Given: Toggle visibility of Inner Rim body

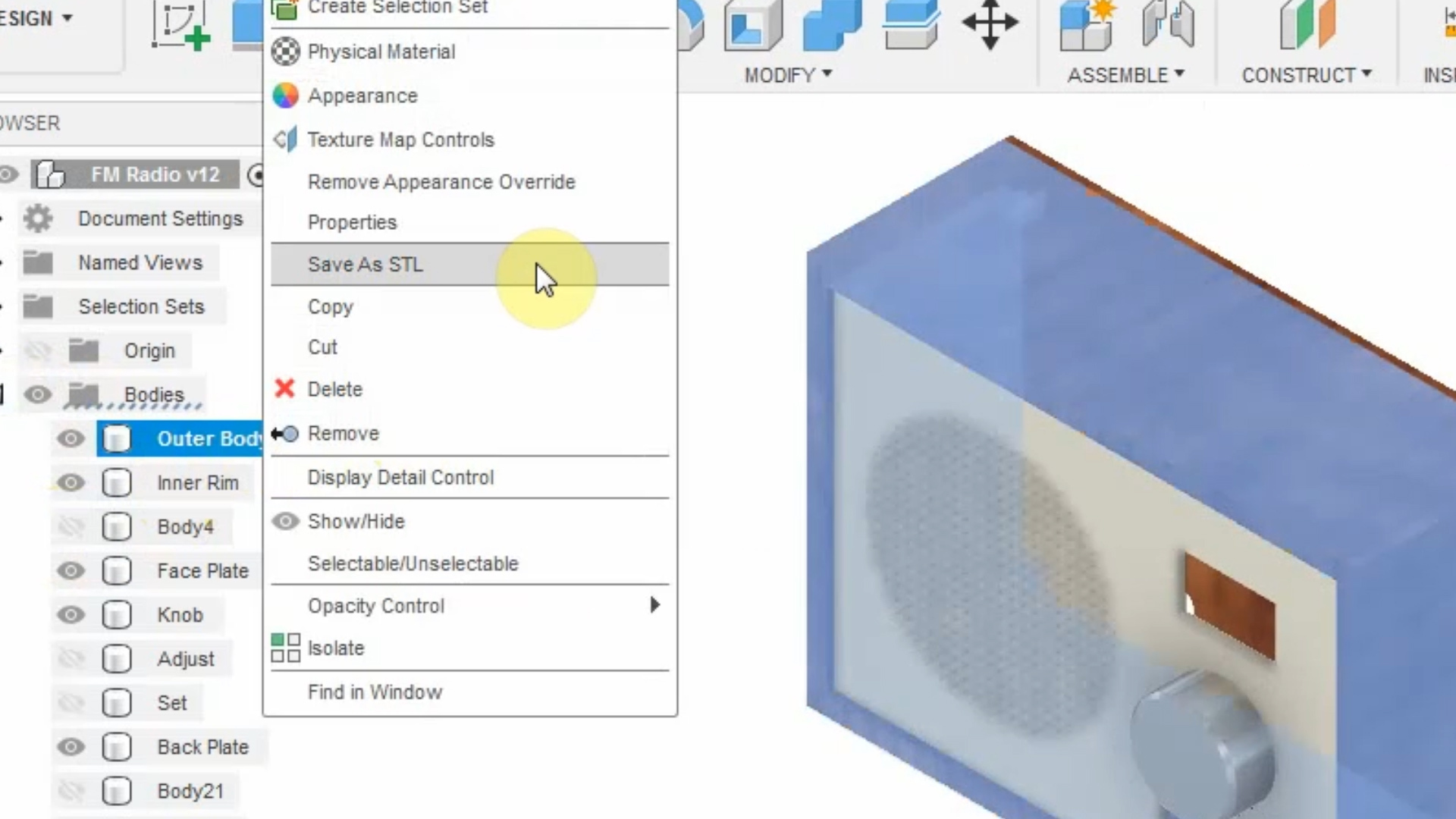Looking at the screenshot, I should click(x=71, y=483).
